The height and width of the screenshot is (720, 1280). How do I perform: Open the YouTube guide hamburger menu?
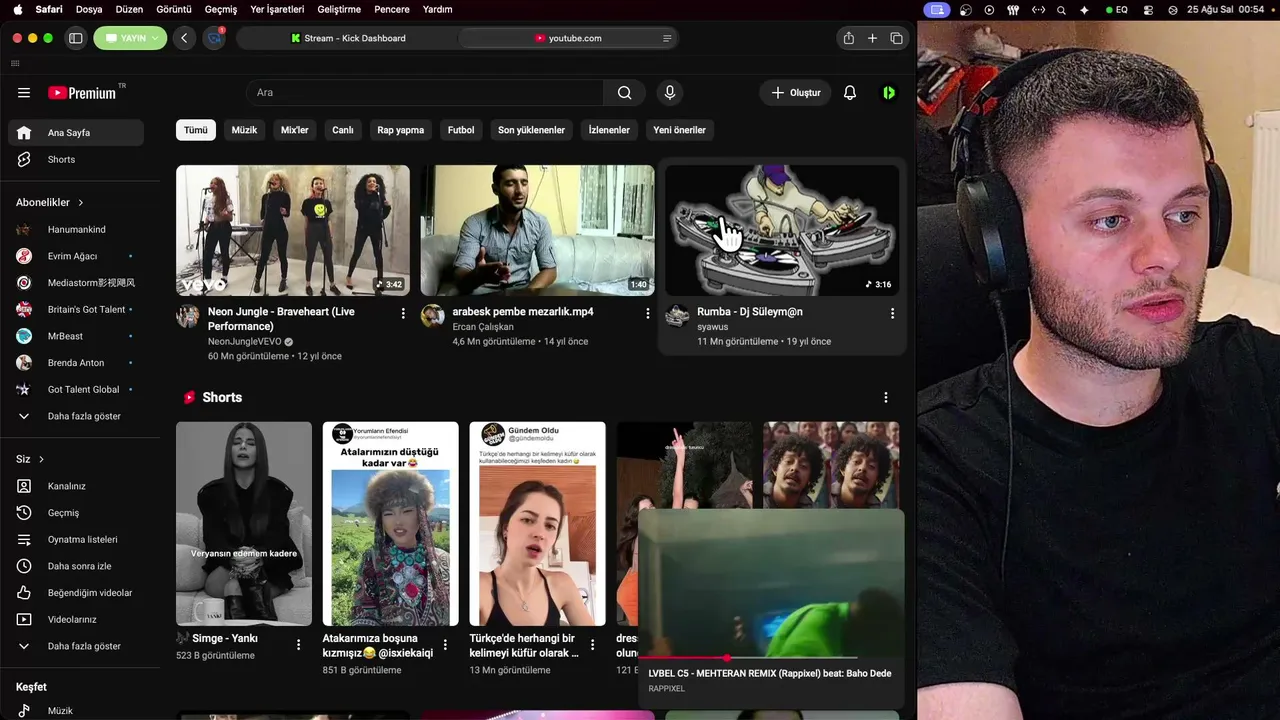click(24, 93)
